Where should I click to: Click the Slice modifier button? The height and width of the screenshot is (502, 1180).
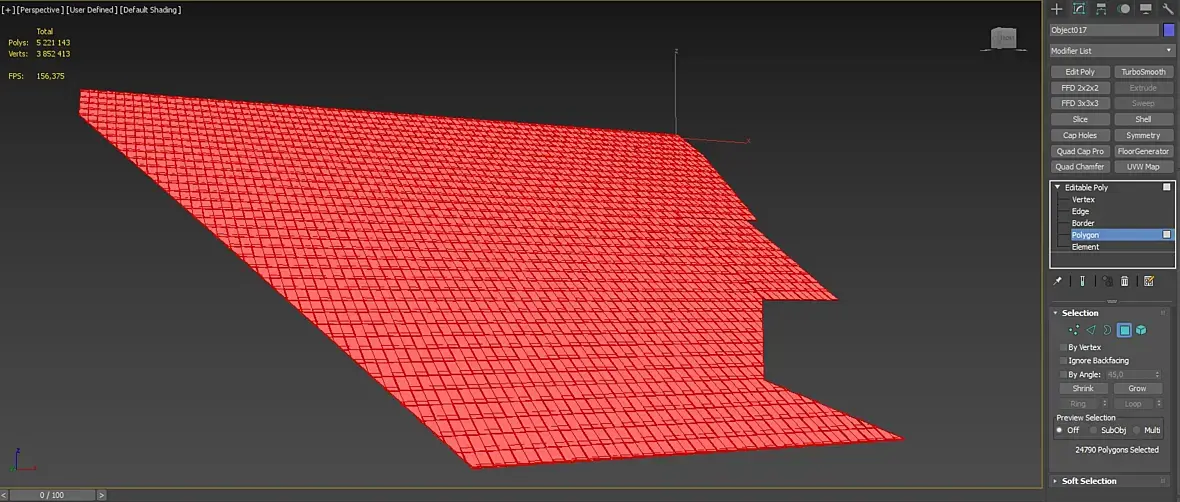point(1080,120)
